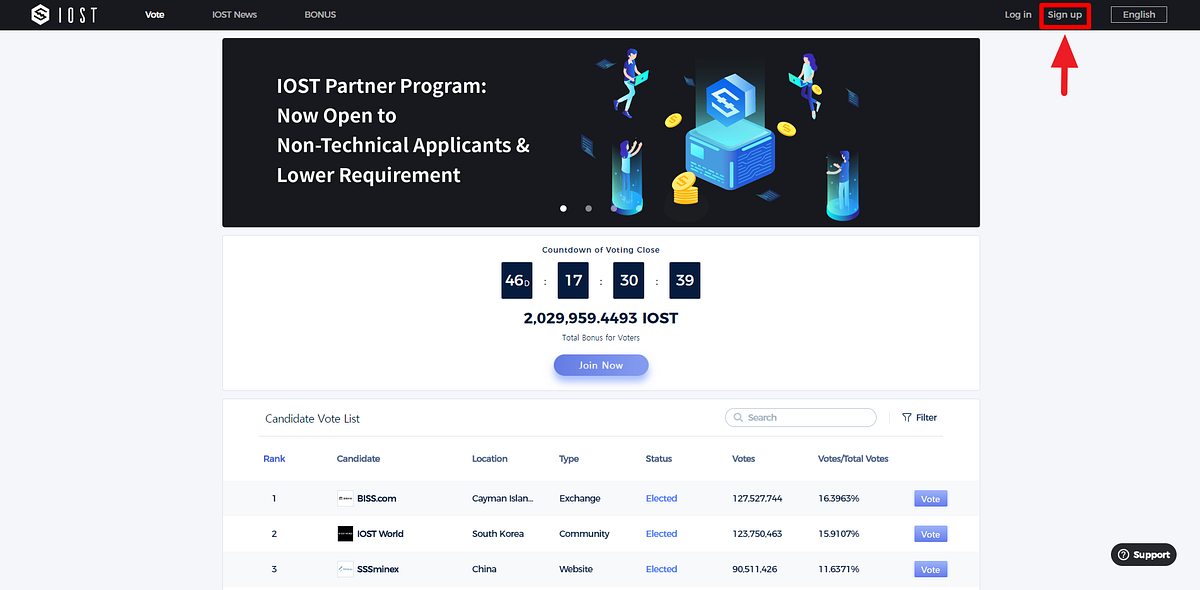Select the first banner slide dot
The height and width of the screenshot is (590, 1200).
tap(563, 208)
